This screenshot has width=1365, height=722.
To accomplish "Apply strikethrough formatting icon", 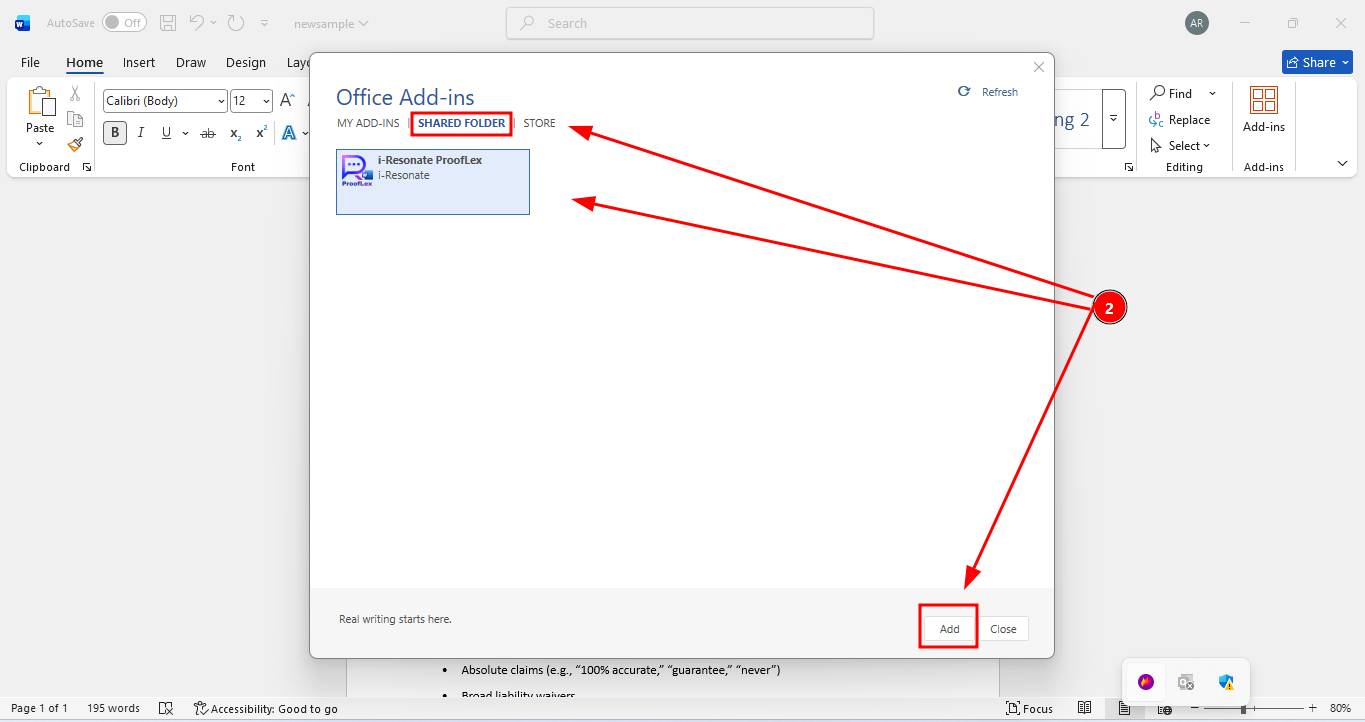I will click(208, 133).
